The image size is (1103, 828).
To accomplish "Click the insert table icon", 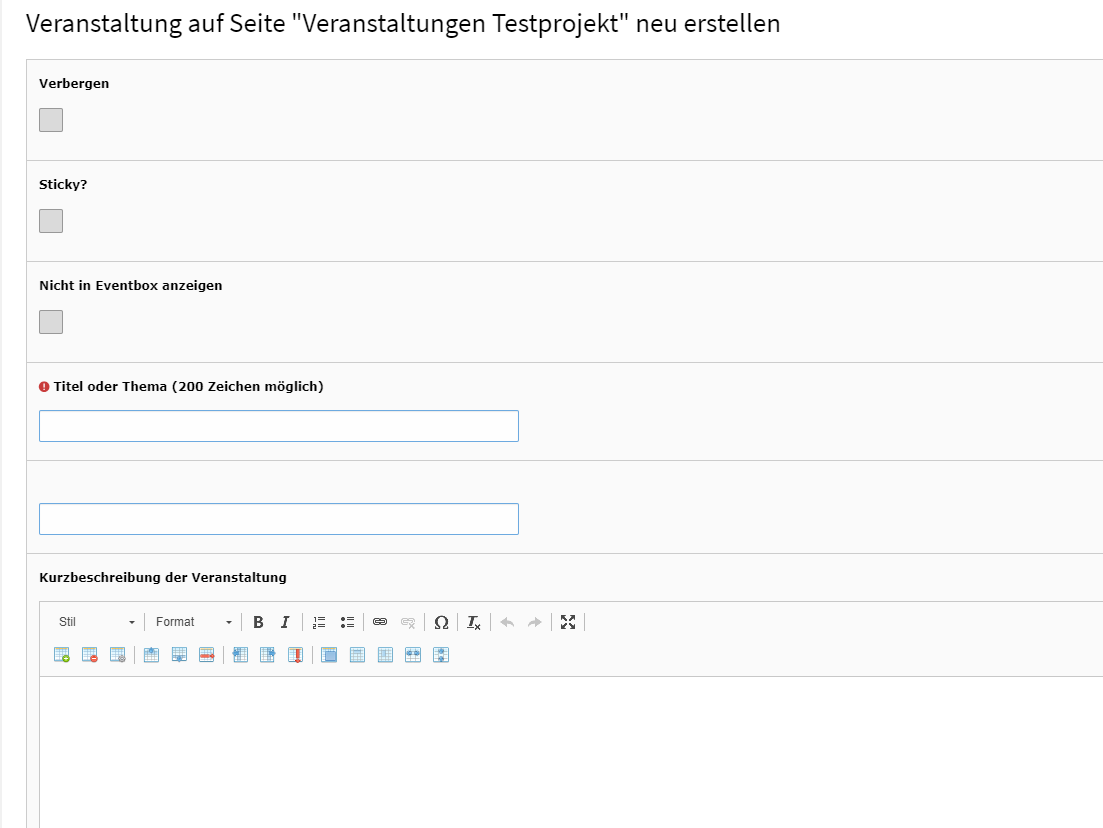I will coord(62,655).
